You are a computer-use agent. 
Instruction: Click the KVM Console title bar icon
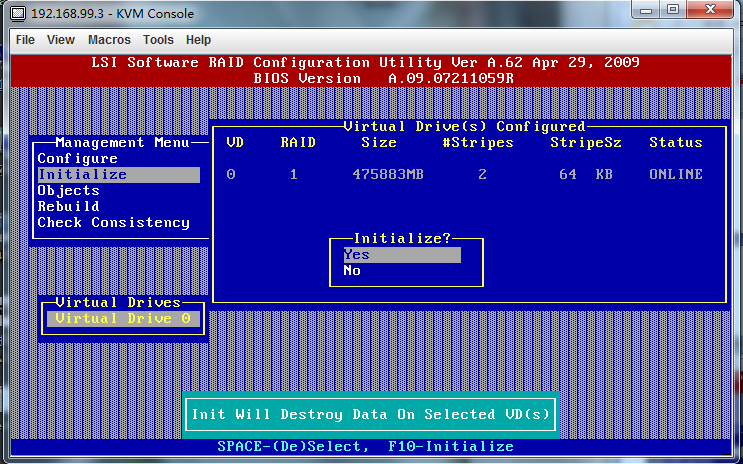point(18,13)
